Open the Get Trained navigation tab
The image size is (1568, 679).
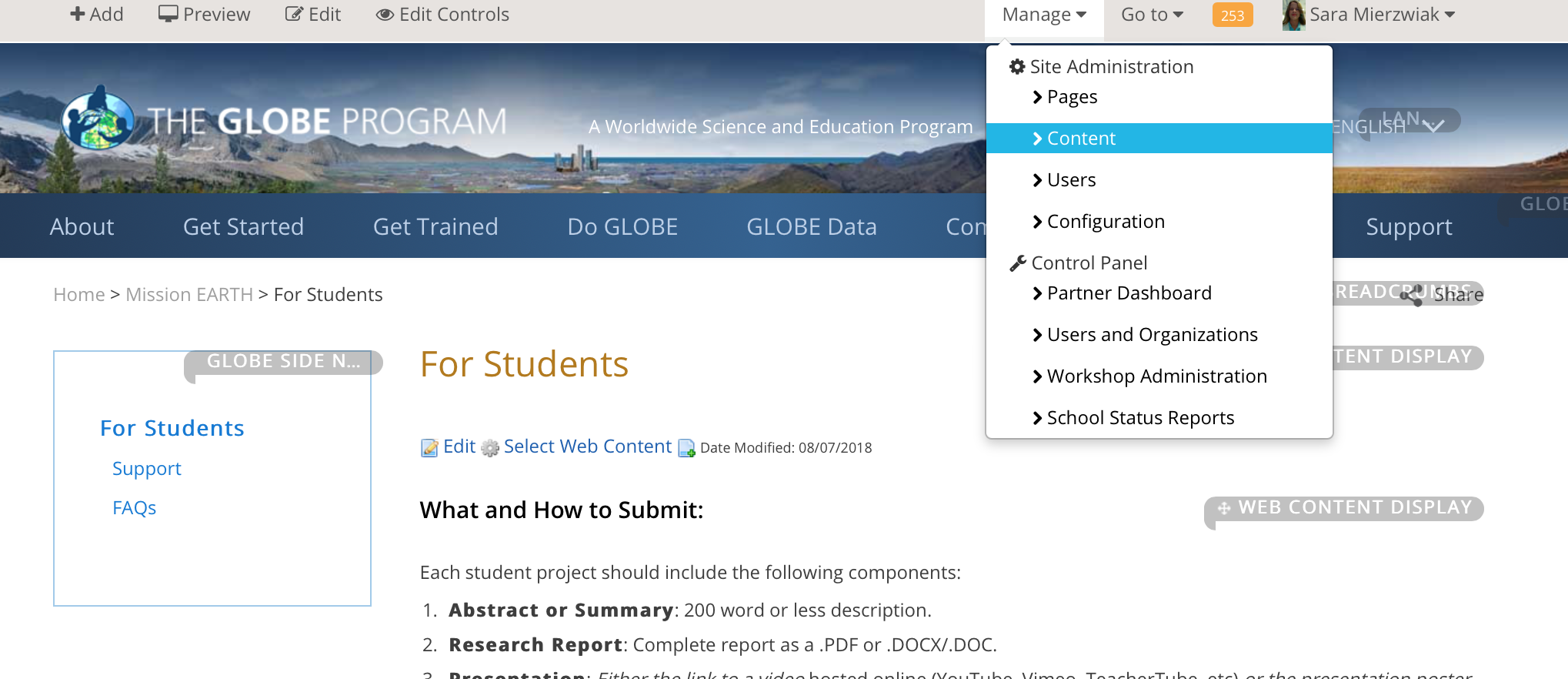pos(435,226)
